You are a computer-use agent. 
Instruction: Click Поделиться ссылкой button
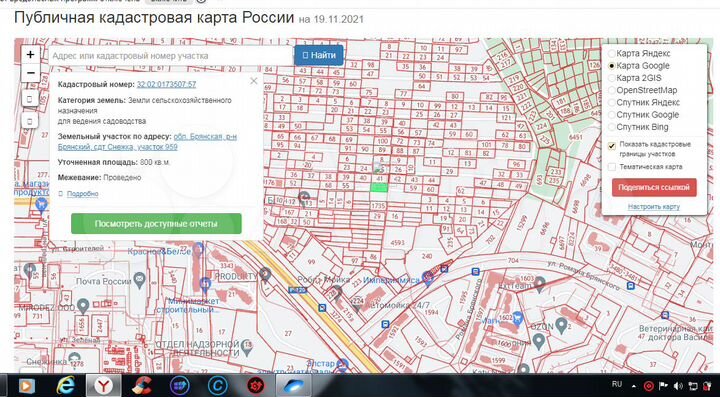tap(654, 188)
